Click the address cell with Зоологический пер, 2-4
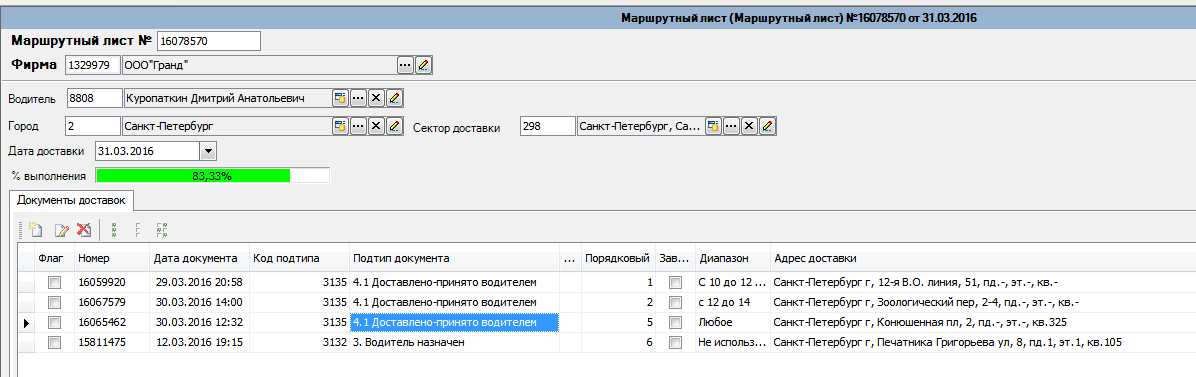The height and width of the screenshot is (377, 1196). [x=983, y=303]
